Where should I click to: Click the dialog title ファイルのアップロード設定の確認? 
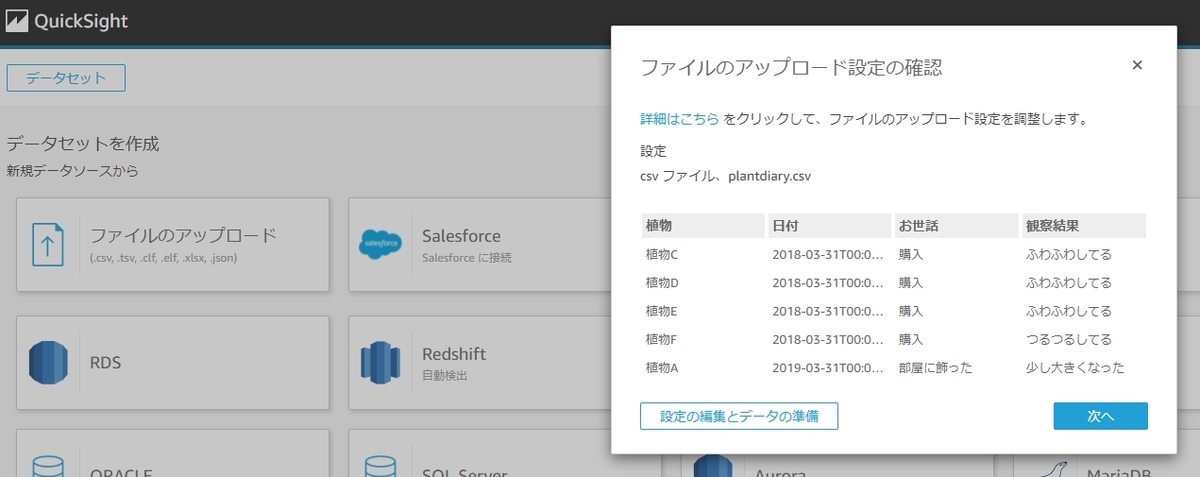pyautogui.click(x=792, y=67)
